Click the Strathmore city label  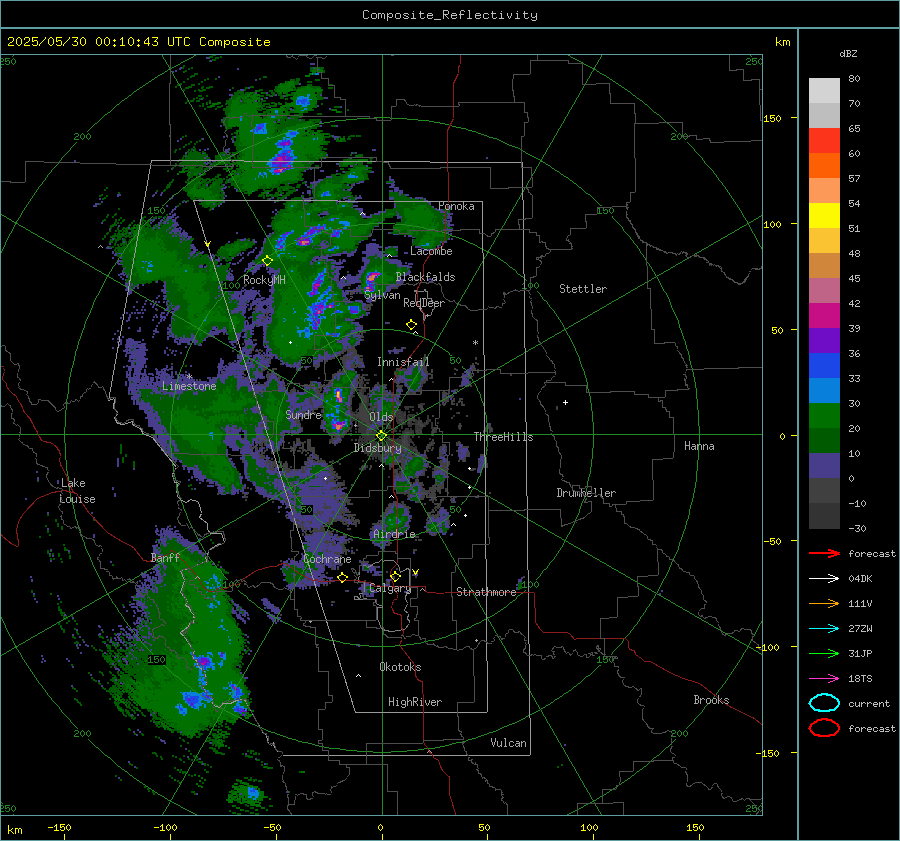486,592
